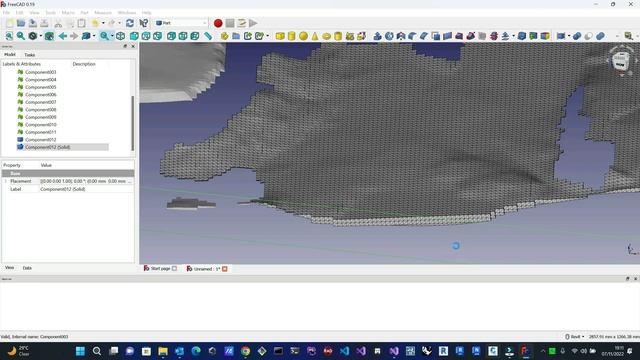Click the Fit selection magnifier icon

point(20,36)
